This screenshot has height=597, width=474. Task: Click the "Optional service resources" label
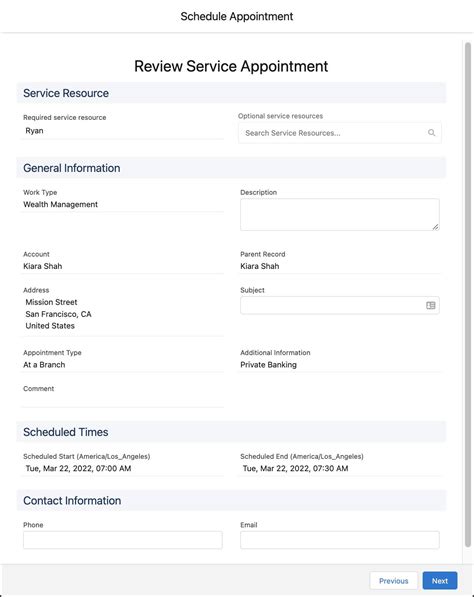(x=281, y=116)
